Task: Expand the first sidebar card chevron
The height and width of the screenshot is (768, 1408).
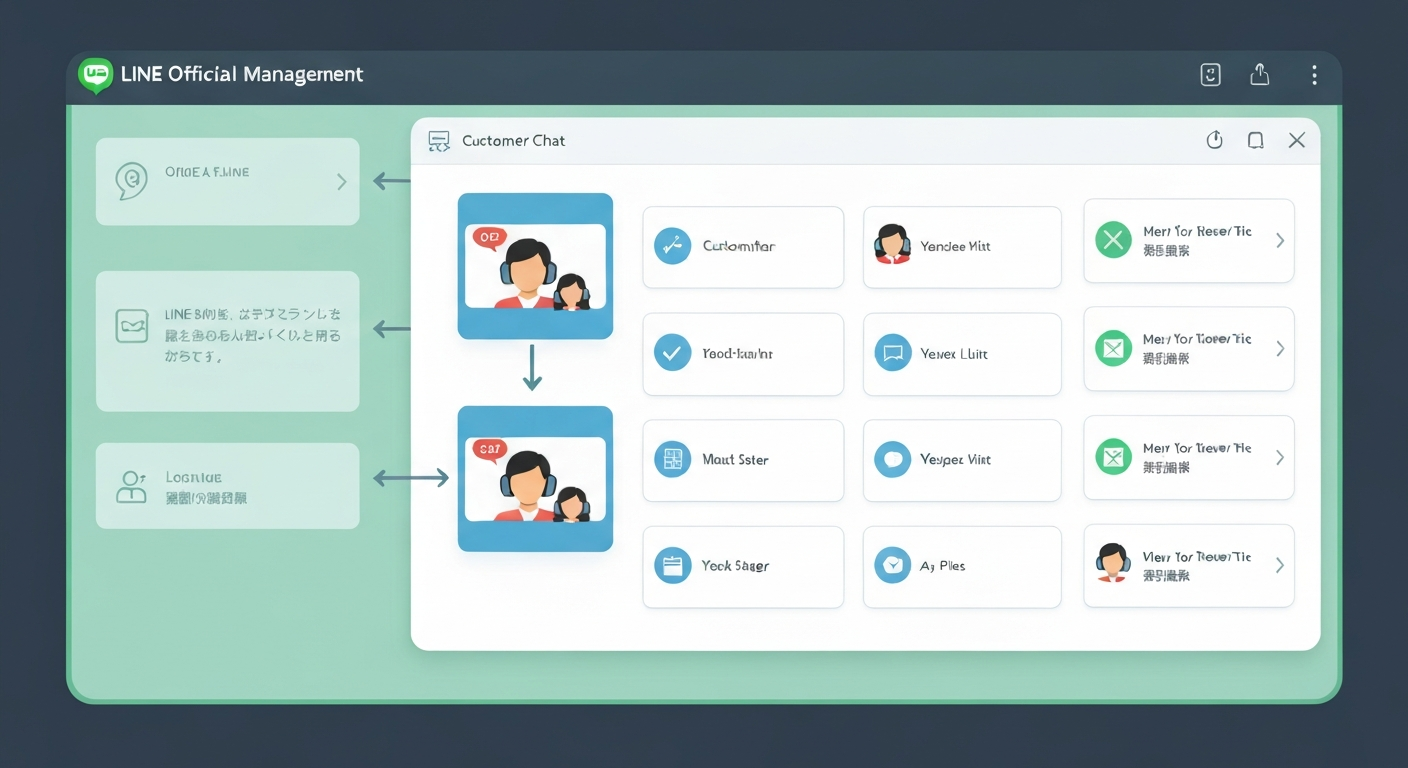Action: pos(341,182)
